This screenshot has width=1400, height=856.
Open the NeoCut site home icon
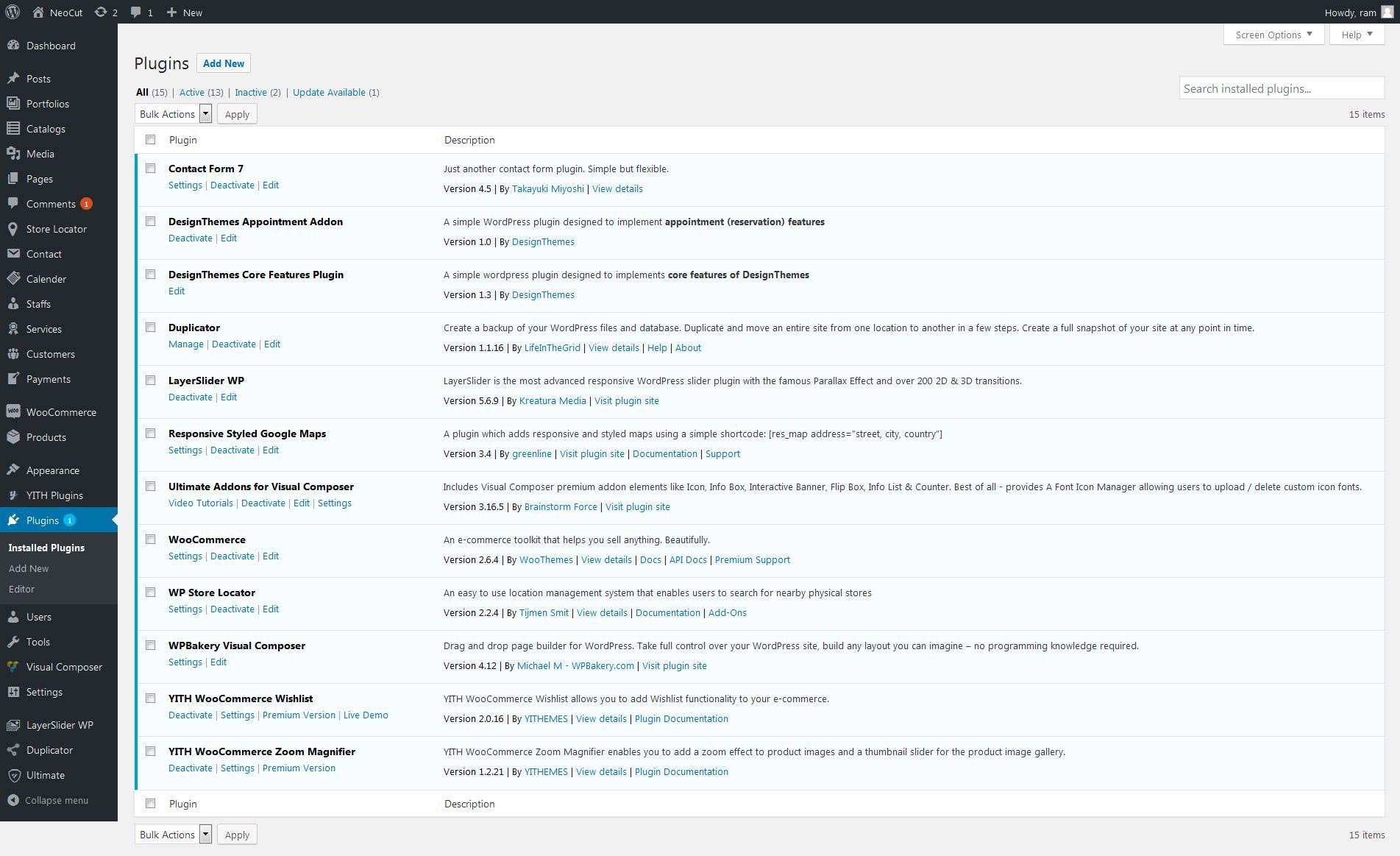pyautogui.click(x=38, y=12)
